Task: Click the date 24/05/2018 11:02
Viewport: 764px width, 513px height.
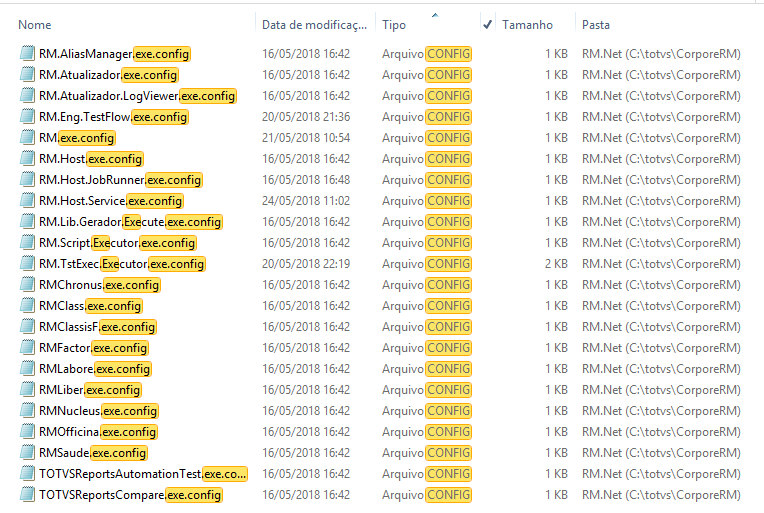Action: 306,201
